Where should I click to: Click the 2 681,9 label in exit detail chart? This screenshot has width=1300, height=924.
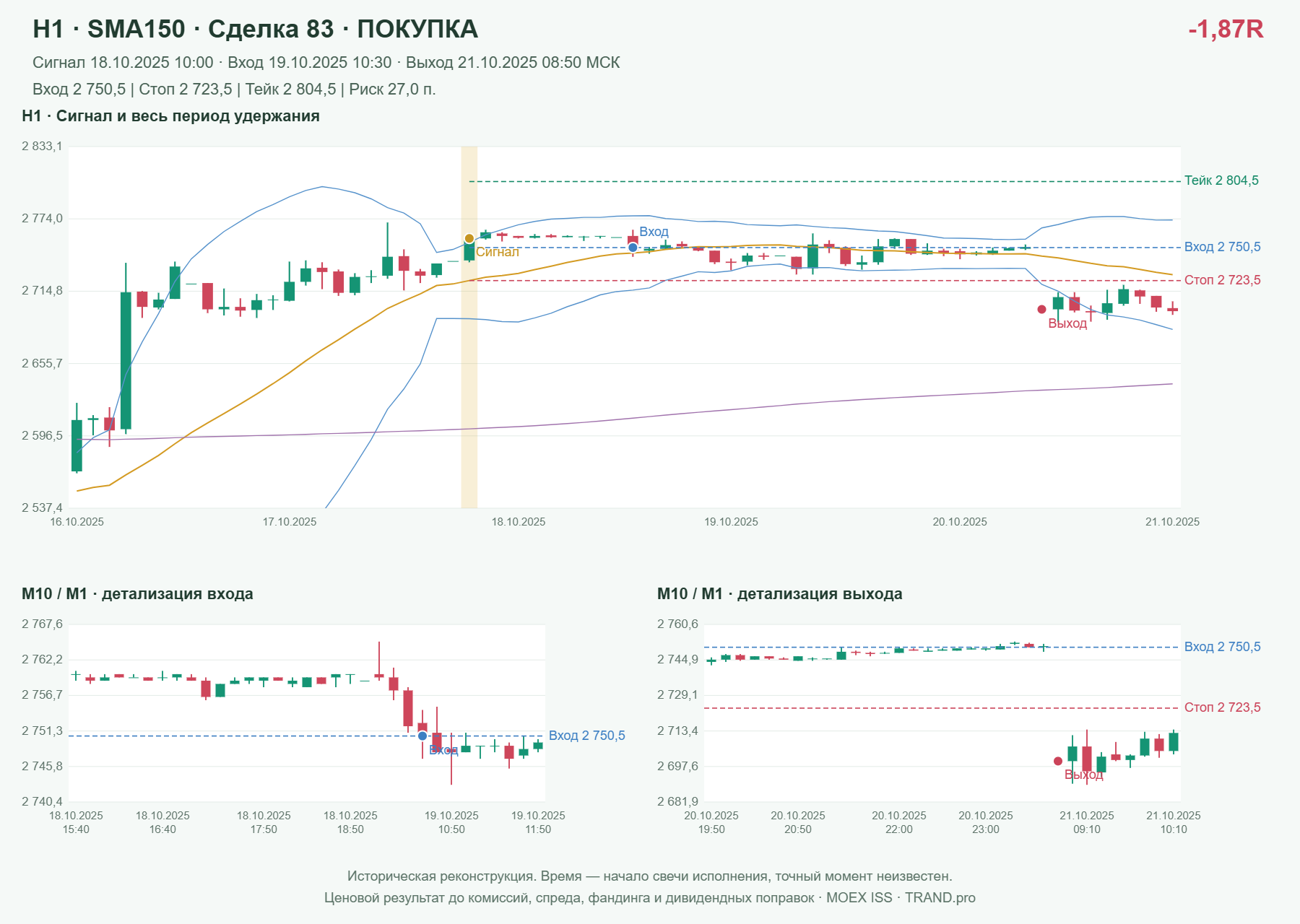coord(677,802)
